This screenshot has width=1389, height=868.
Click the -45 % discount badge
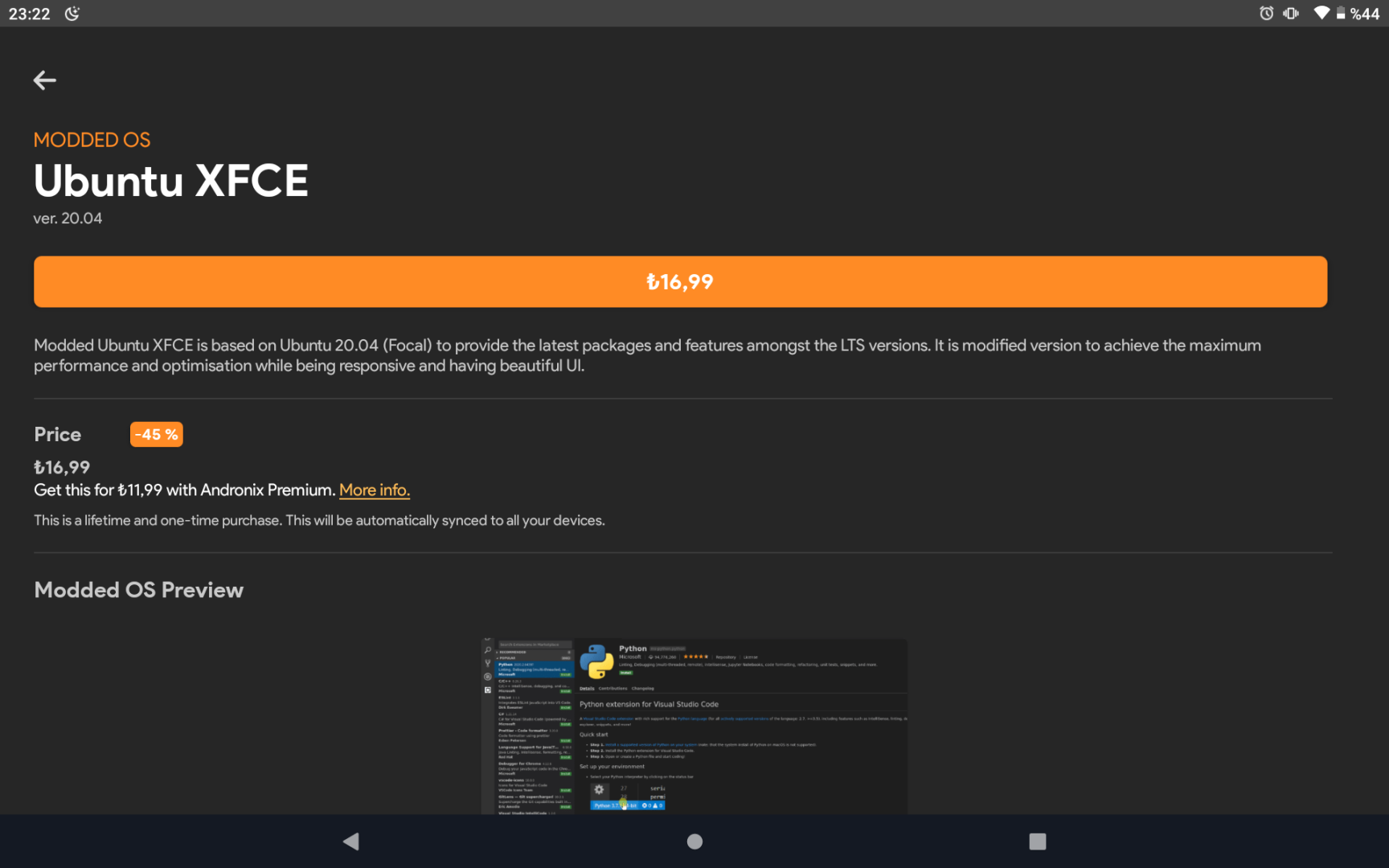(157, 435)
